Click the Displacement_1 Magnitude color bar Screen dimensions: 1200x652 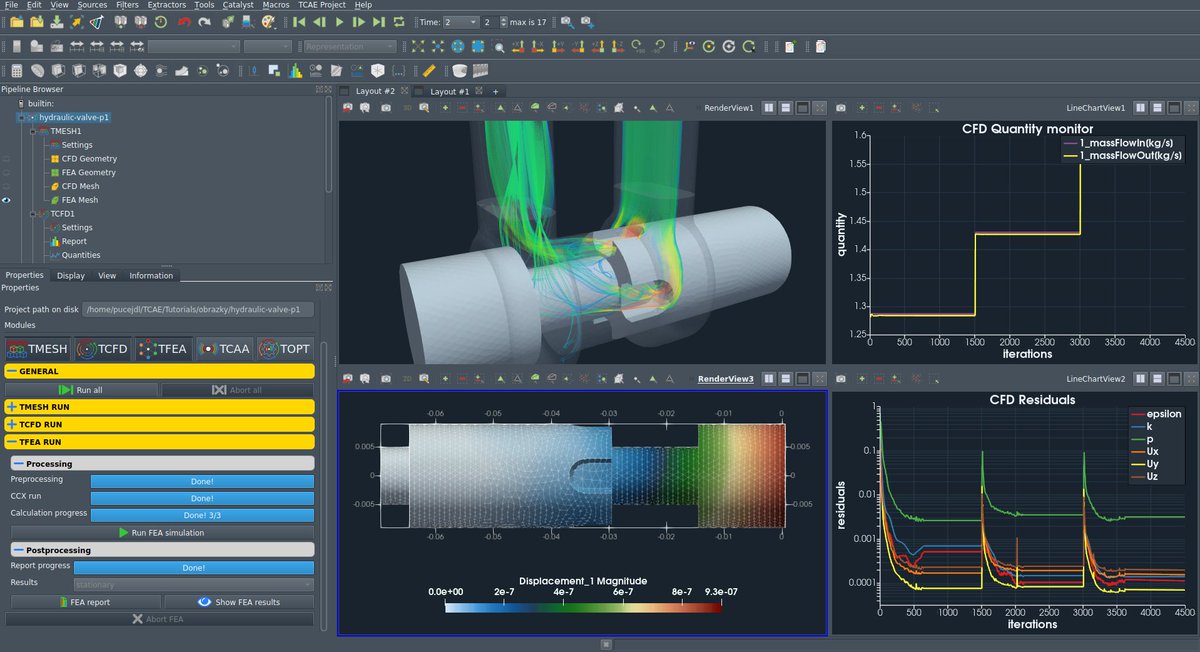point(583,606)
